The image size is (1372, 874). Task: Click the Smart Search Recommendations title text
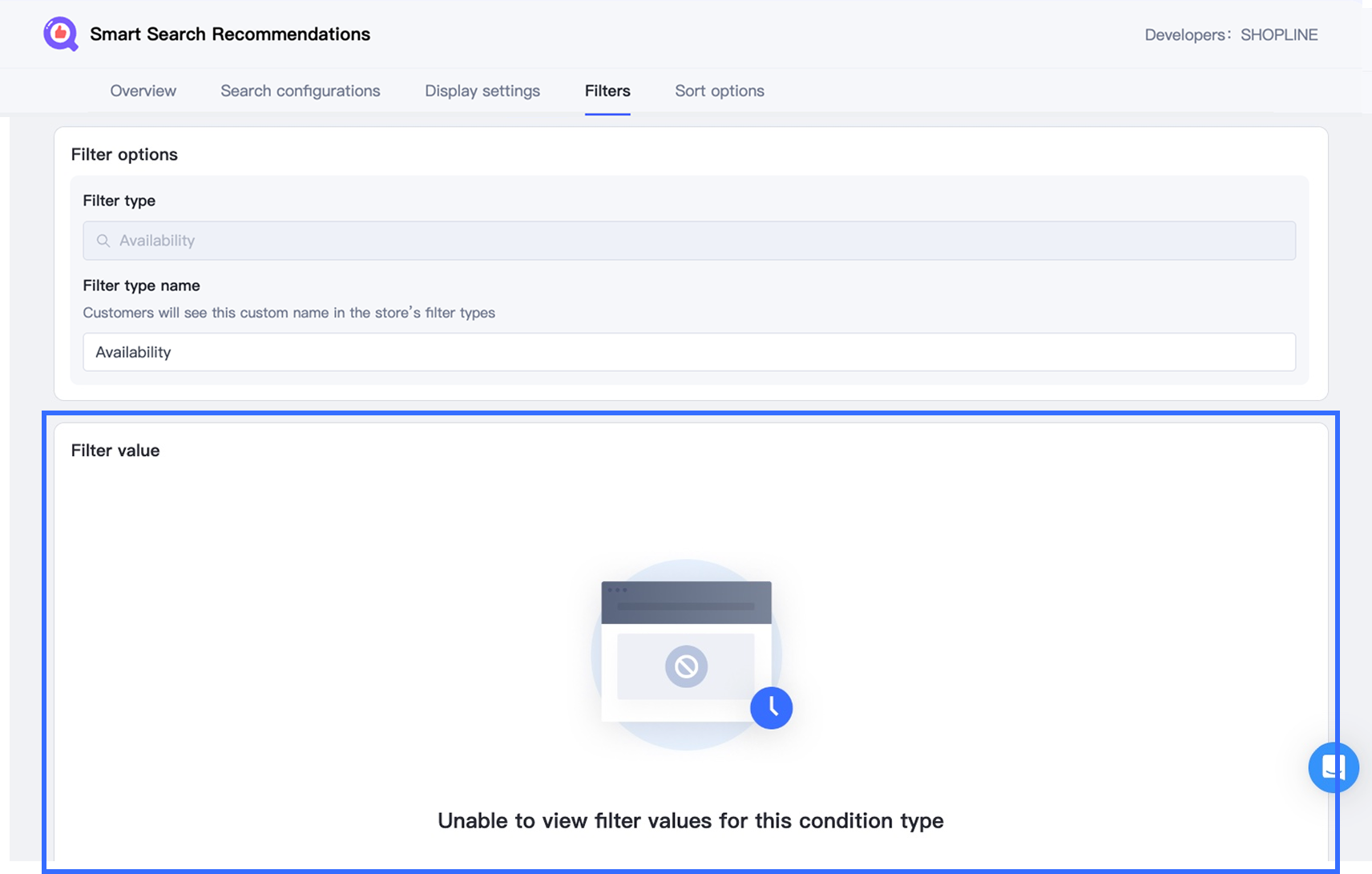tap(230, 34)
